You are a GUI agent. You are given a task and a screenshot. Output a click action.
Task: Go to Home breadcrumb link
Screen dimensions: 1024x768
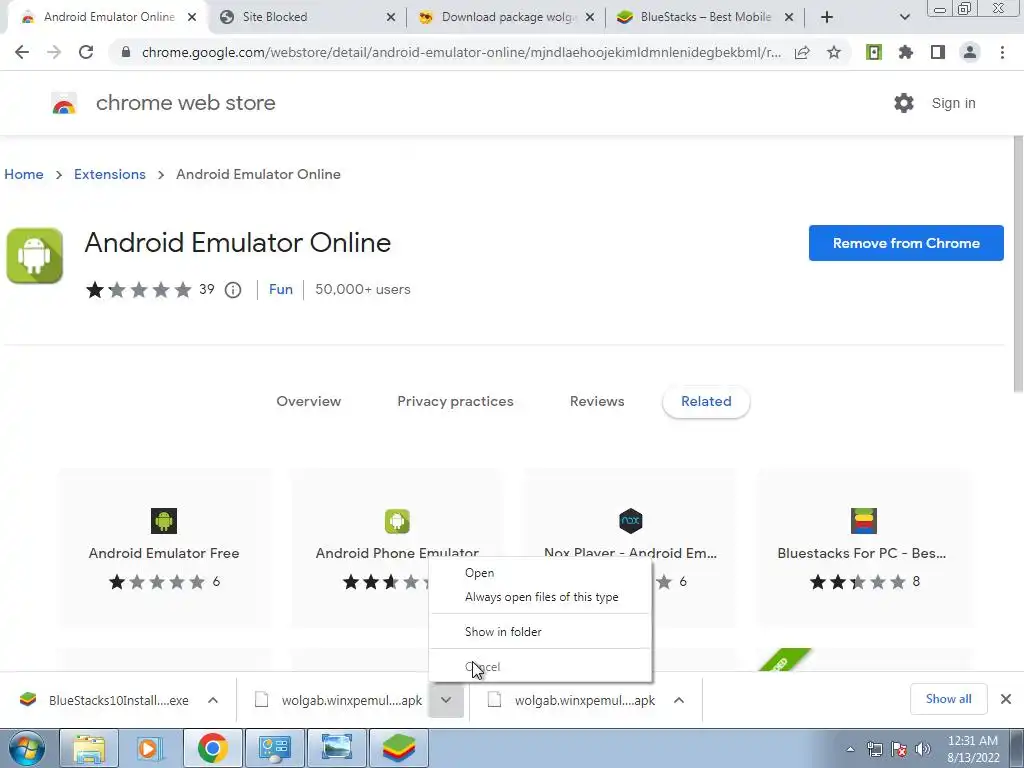(x=24, y=174)
